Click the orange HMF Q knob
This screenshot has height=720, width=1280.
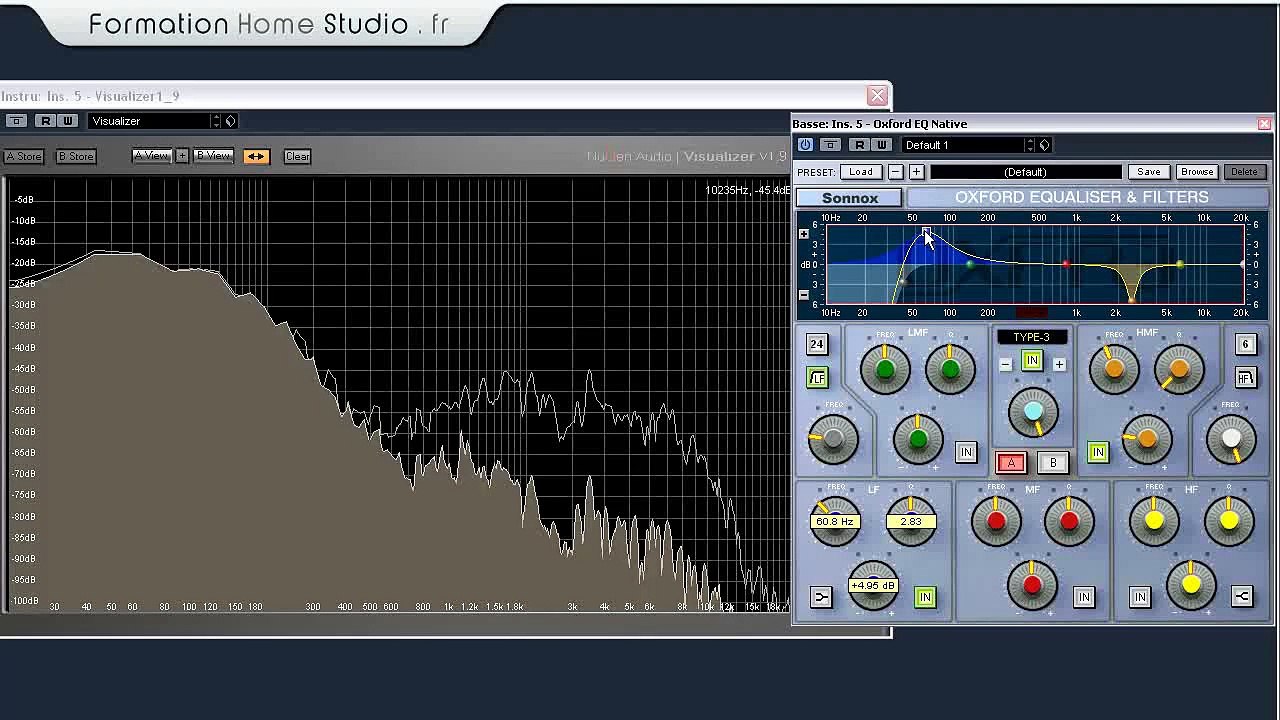tap(1179, 370)
